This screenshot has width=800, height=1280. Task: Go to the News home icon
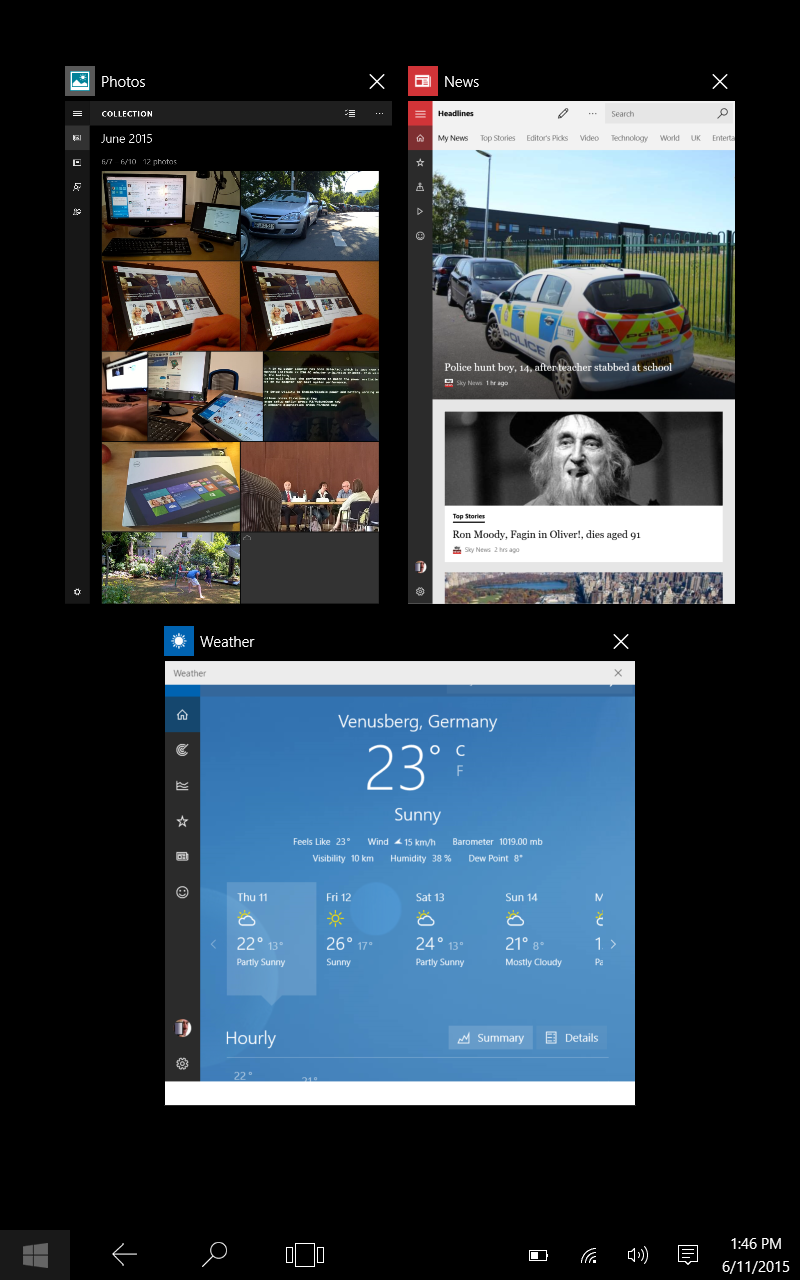coord(420,138)
